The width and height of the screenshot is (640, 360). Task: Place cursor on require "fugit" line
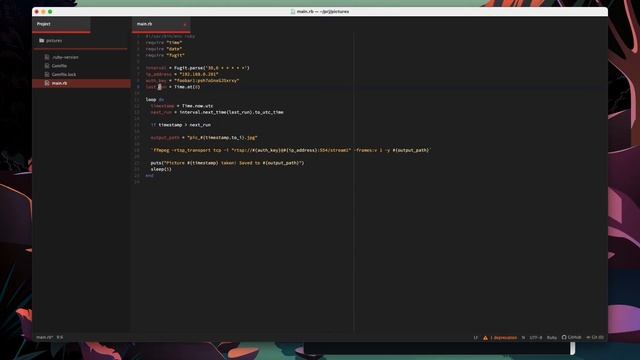point(165,55)
